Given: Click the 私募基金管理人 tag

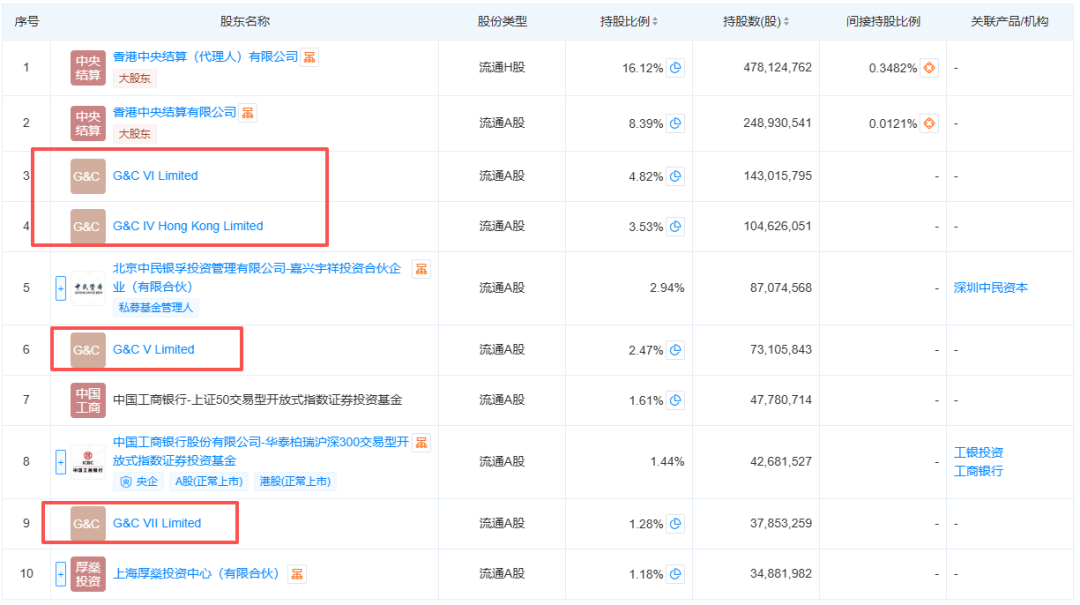Looking at the screenshot, I should pyautogui.click(x=156, y=307).
